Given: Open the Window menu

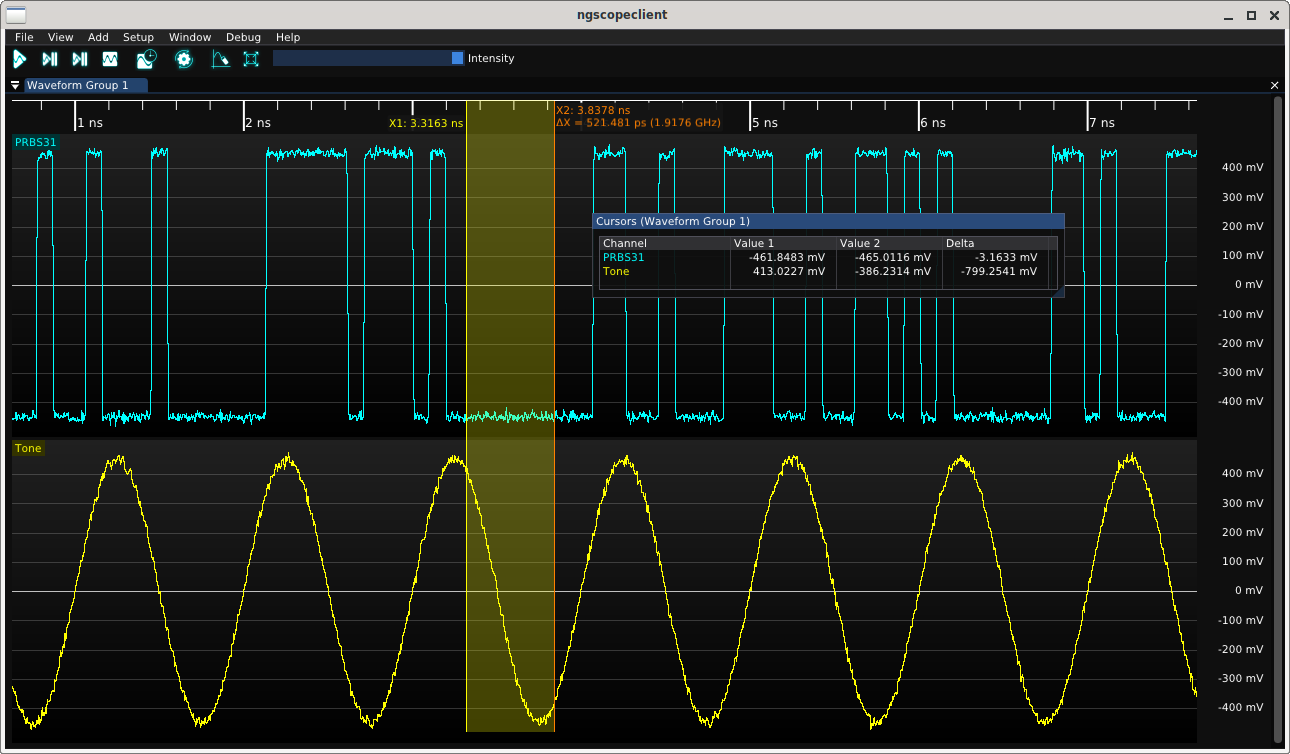Looking at the screenshot, I should (x=190, y=37).
